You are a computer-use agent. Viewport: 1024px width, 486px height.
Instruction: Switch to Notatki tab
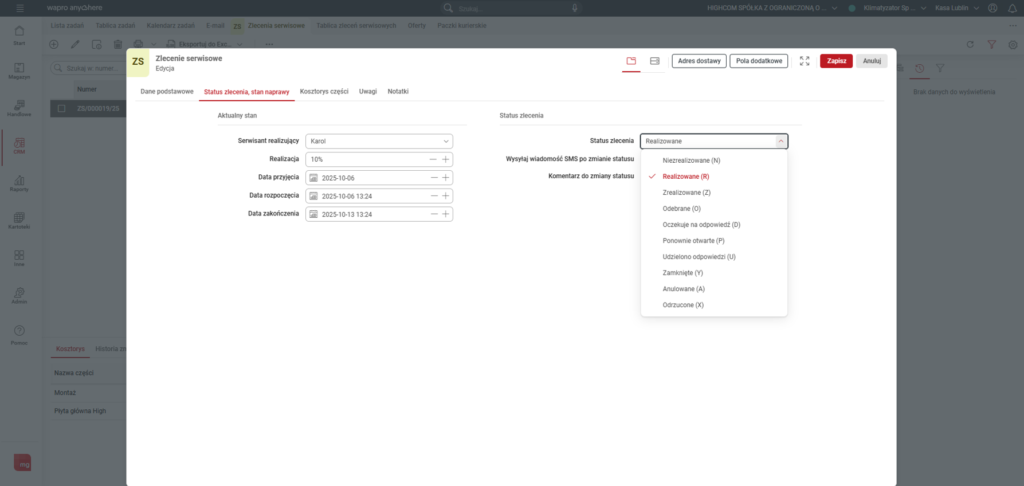tap(398, 91)
